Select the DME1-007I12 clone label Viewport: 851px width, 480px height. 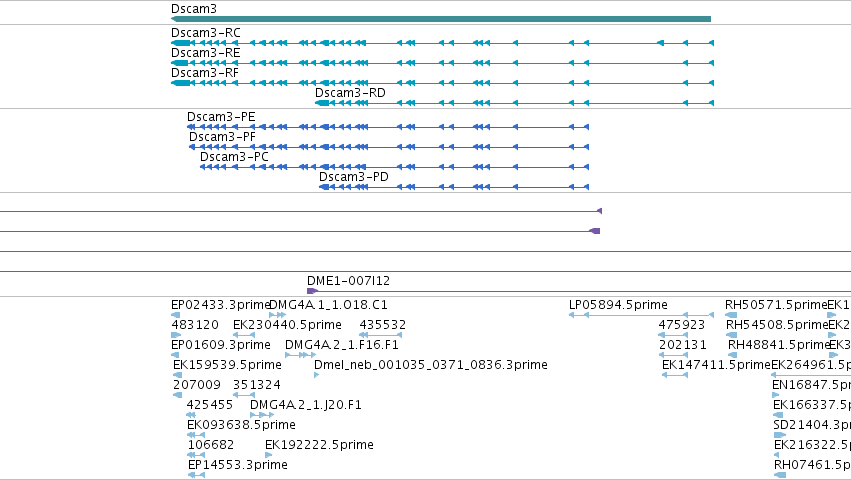(x=348, y=281)
